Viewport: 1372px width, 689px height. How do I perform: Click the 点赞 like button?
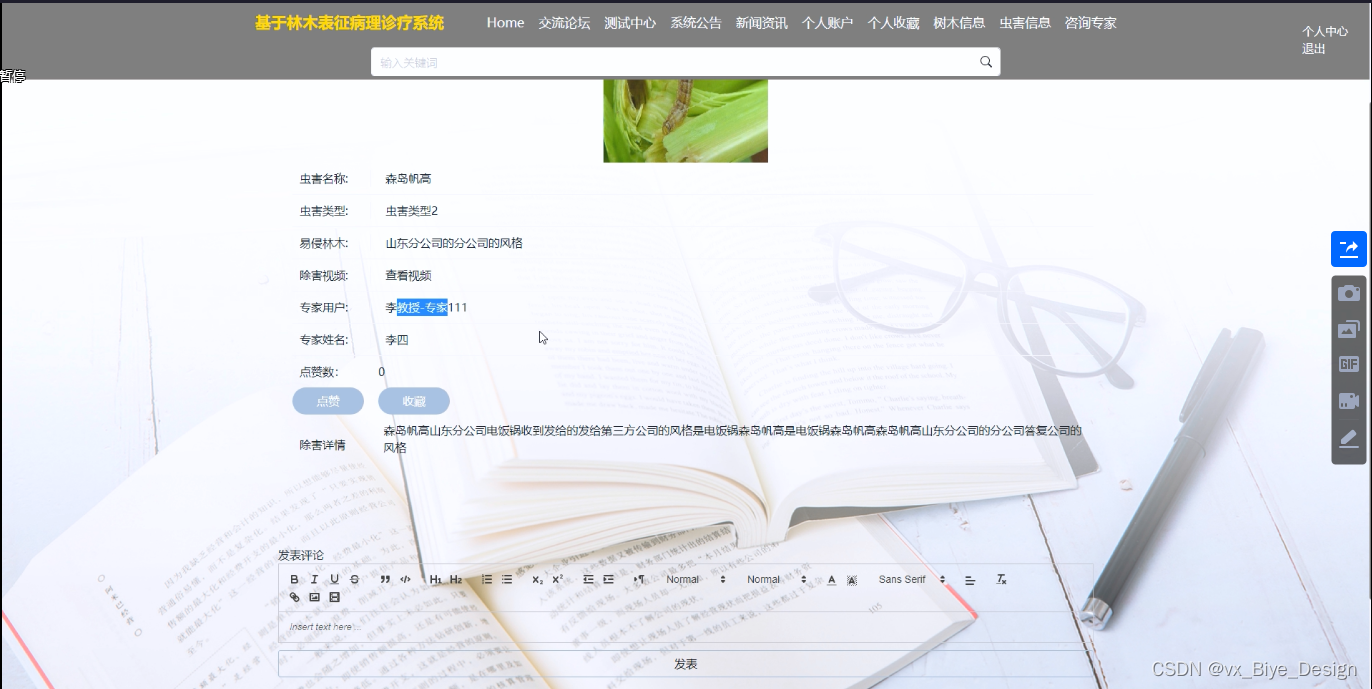pos(328,401)
